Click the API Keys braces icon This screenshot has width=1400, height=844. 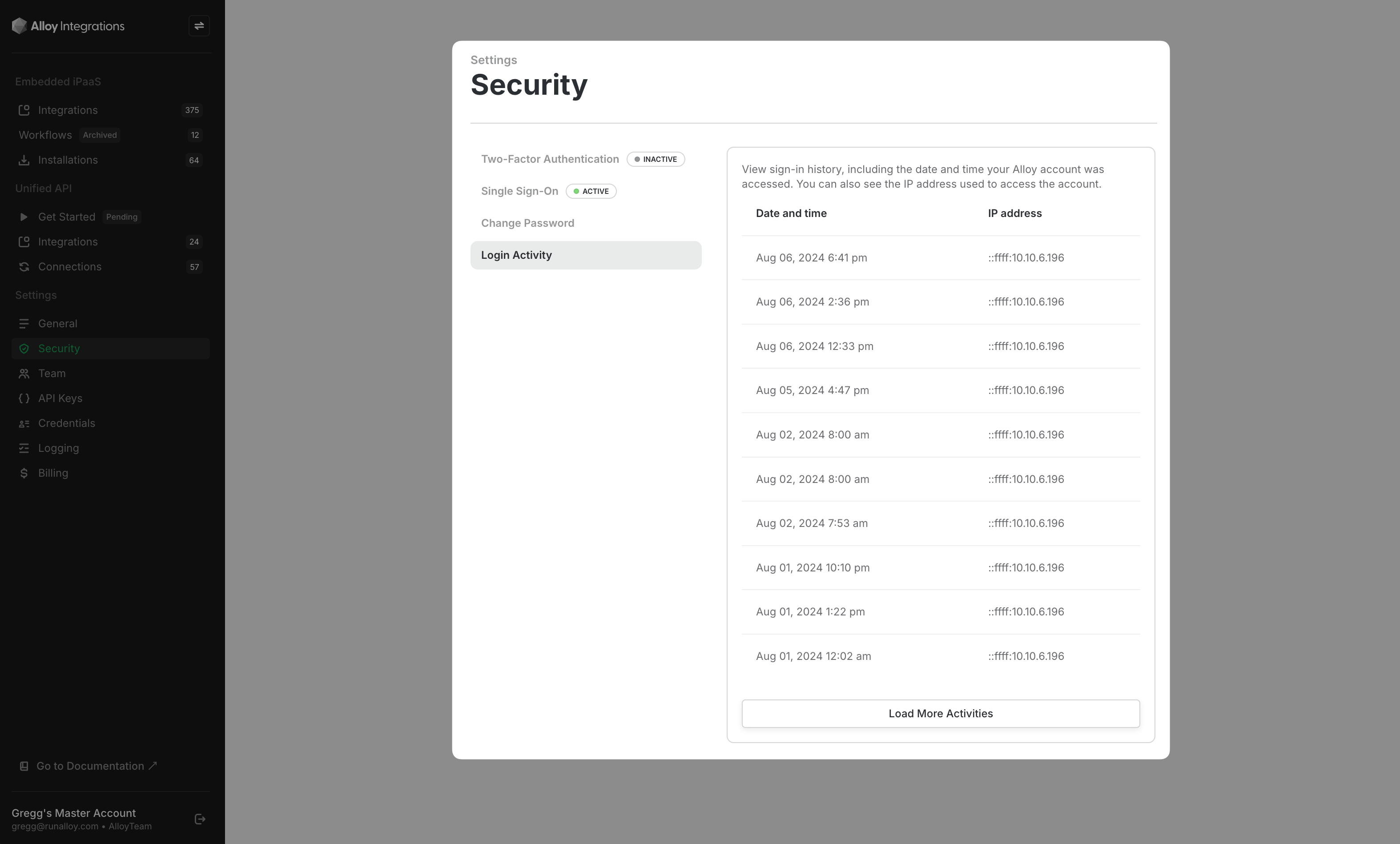(x=24, y=399)
